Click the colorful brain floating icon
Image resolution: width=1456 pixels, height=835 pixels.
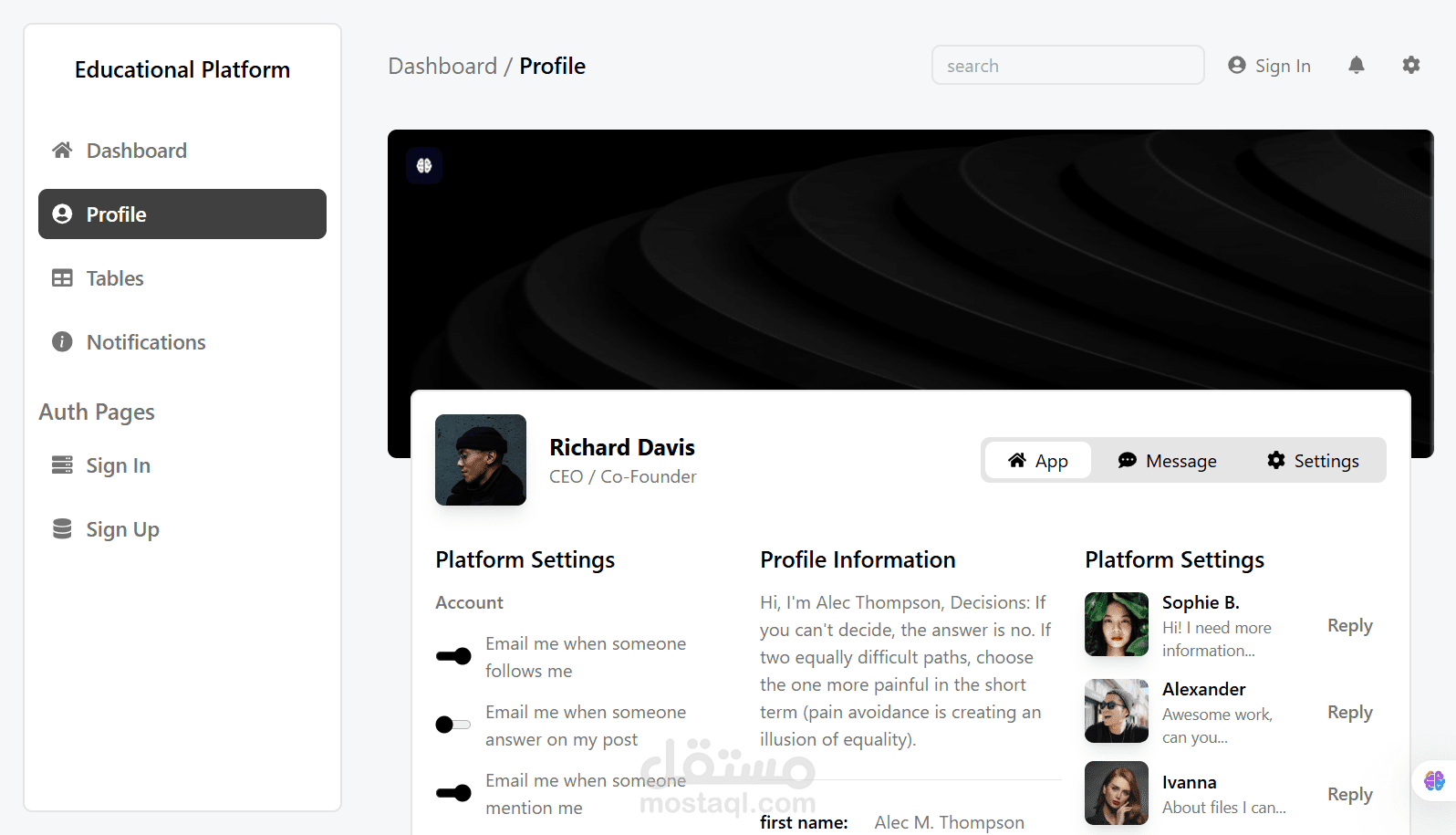[x=1434, y=780]
